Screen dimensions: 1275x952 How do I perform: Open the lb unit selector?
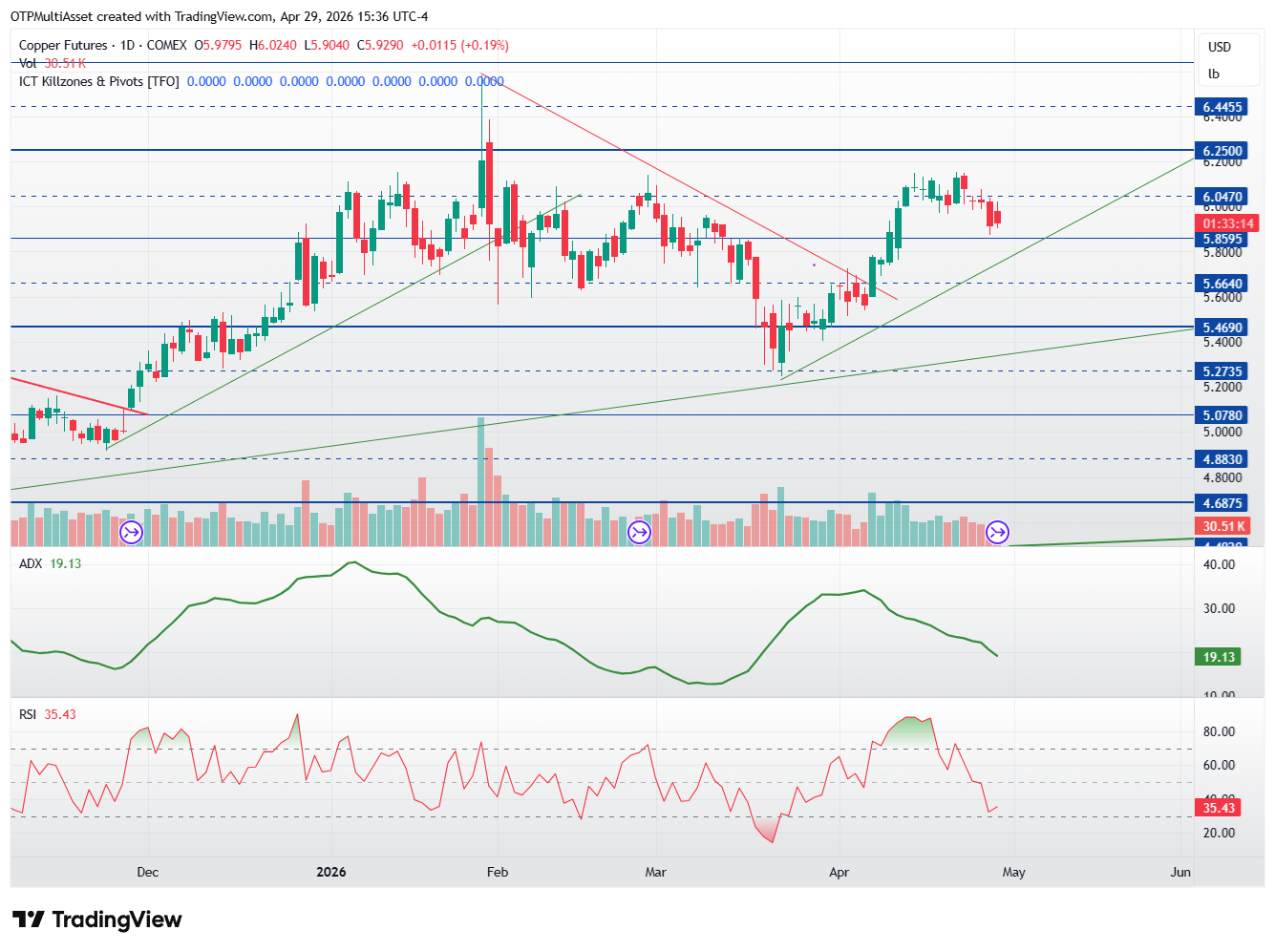click(x=1213, y=74)
